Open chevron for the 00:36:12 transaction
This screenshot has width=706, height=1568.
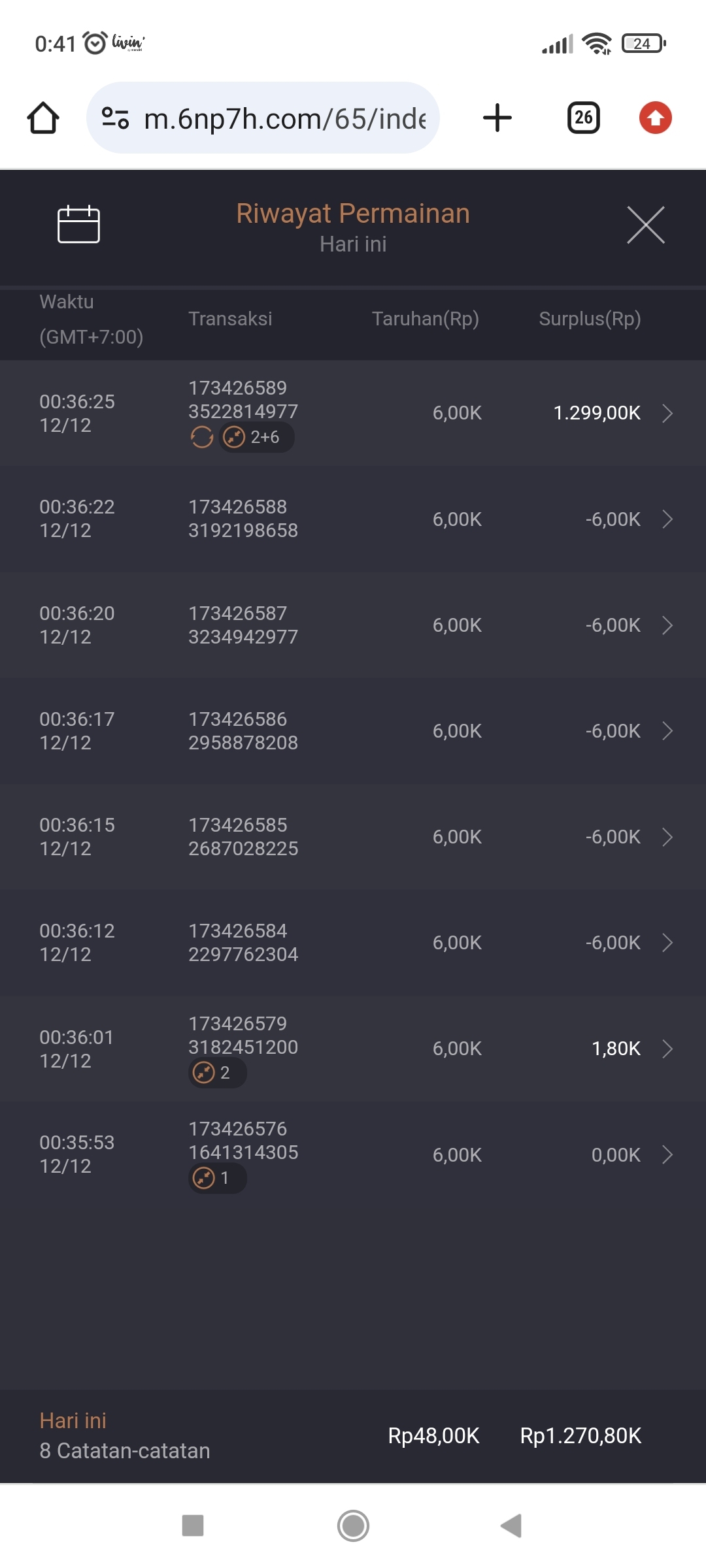[x=667, y=943]
